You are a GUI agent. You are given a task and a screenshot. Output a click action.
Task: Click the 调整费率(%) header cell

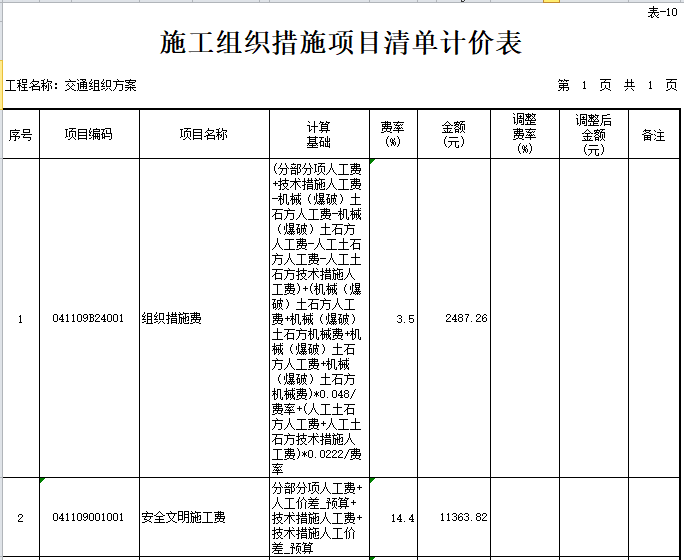525,134
